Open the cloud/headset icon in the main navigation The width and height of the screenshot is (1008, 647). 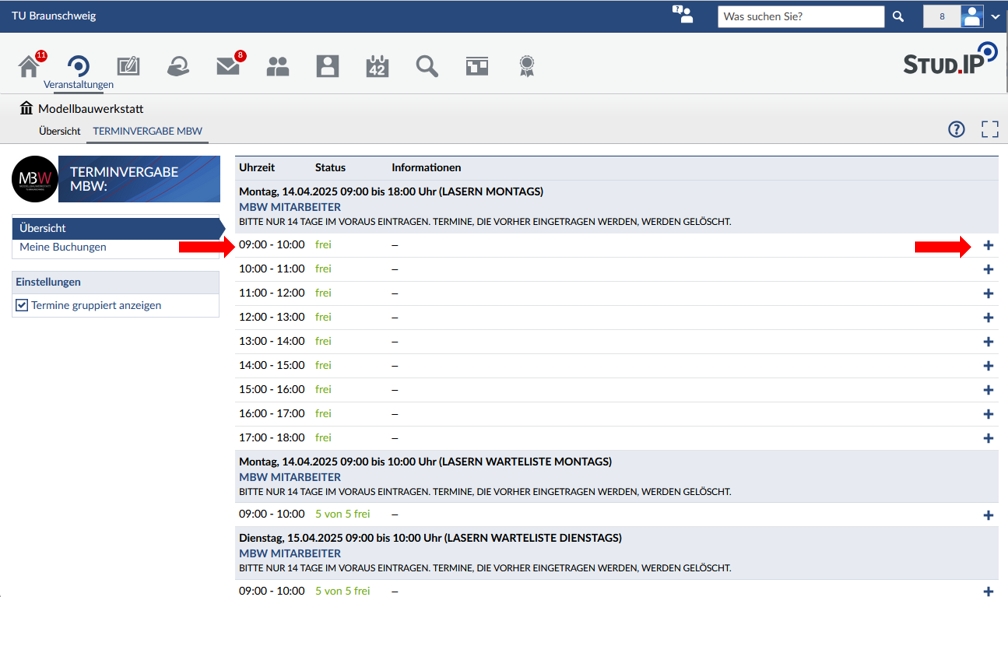[178, 66]
